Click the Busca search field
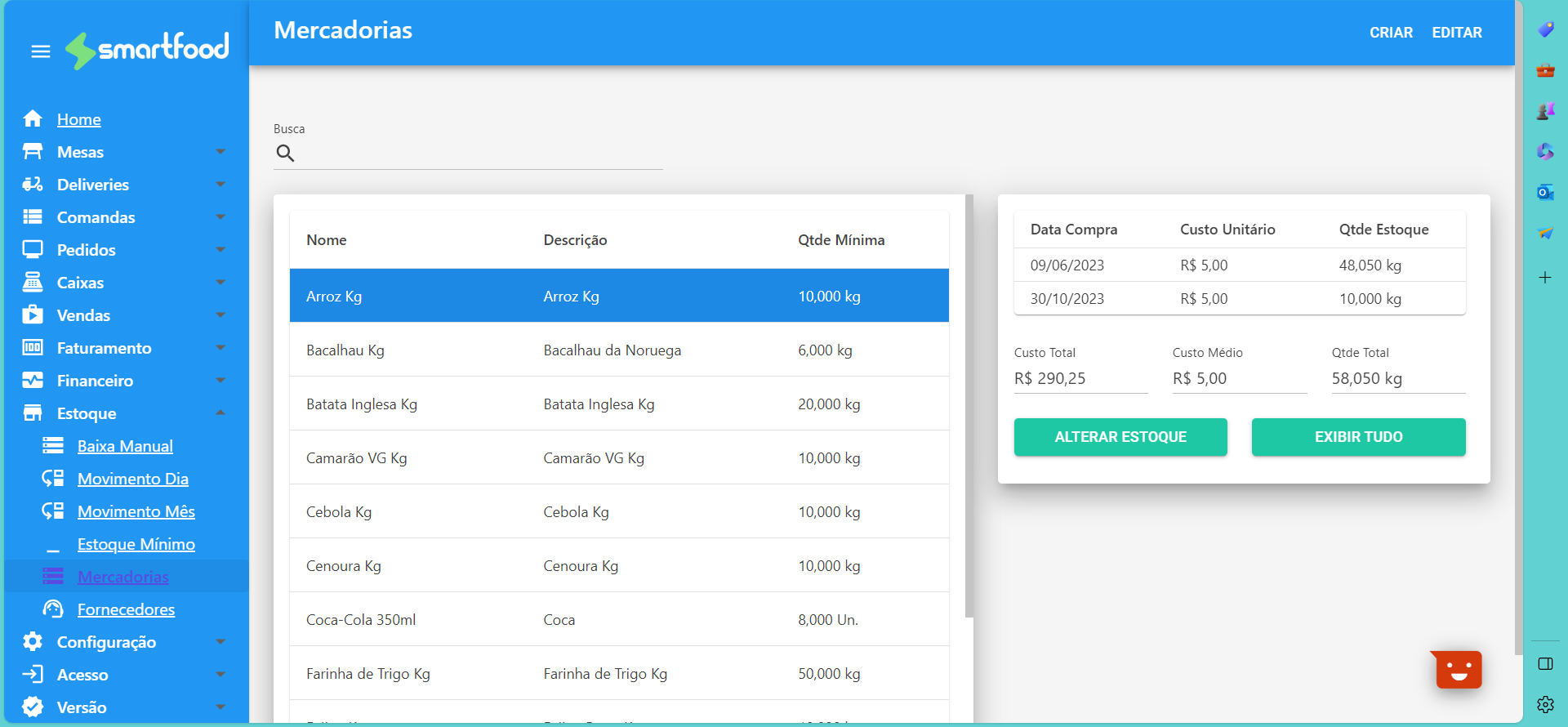The width and height of the screenshot is (1568, 727). (x=478, y=154)
